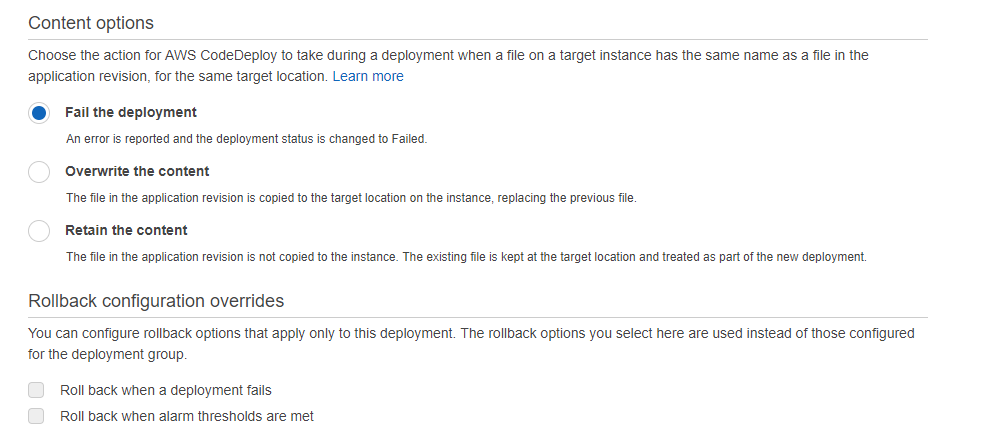This screenshot has width=1001, height=432.
Task: Click the 'Choose the action for AWS CodeDeploy' paragraph
Action: [448, 56]
